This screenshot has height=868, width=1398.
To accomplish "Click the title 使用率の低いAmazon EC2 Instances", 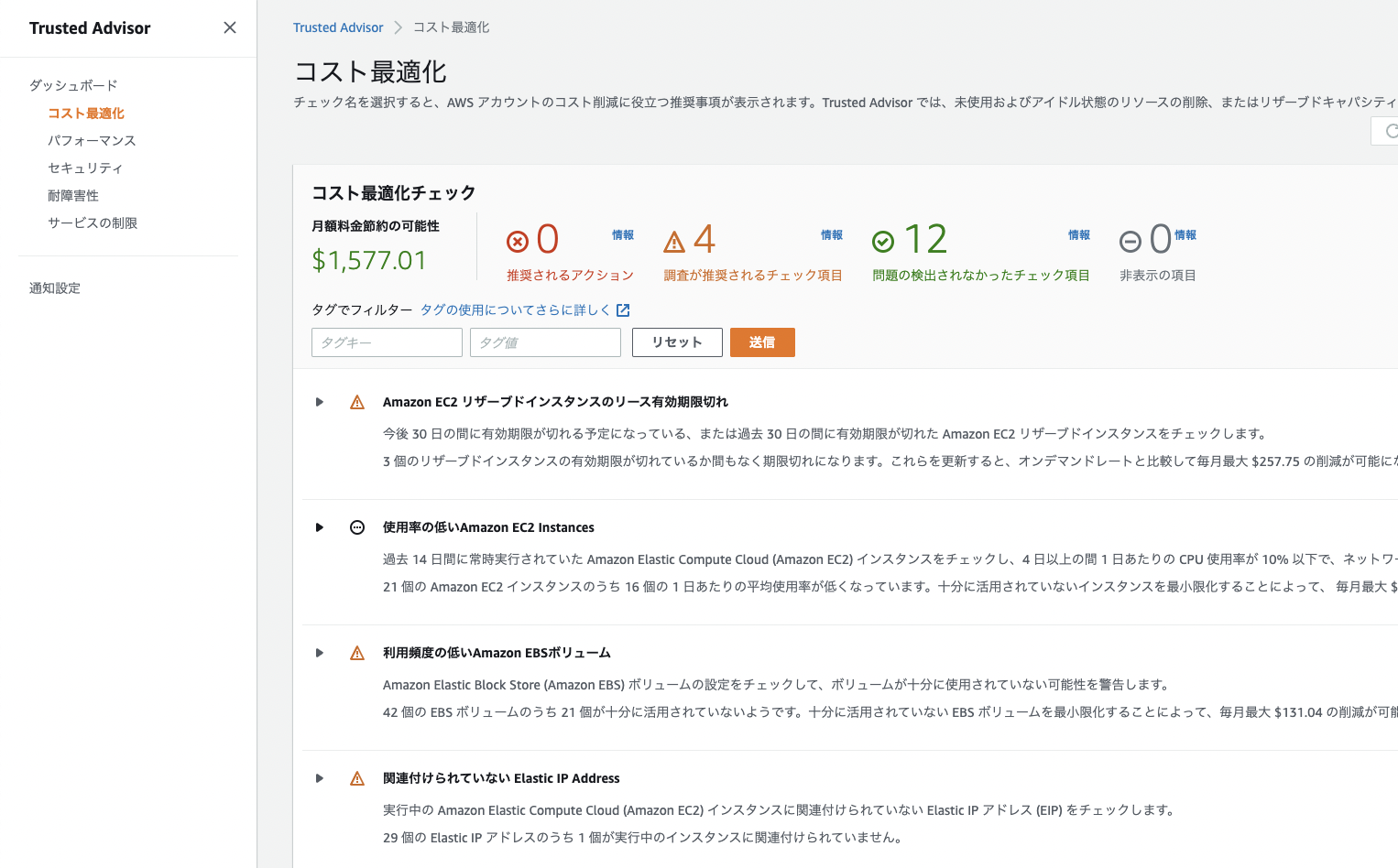I will click(488, 527).
